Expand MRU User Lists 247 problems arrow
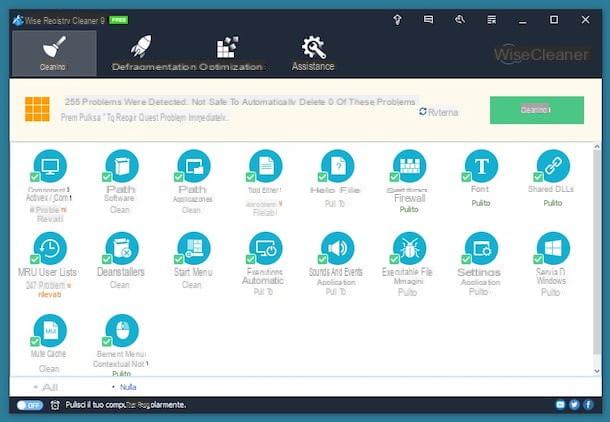Viewport: 610px width, 422px height. click(69, 285)
